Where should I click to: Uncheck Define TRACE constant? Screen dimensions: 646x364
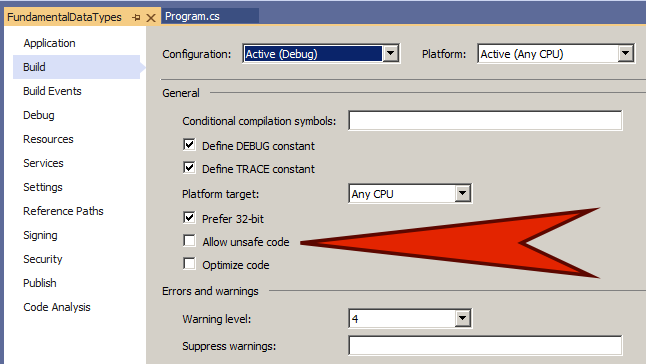(x=189, y=168)
